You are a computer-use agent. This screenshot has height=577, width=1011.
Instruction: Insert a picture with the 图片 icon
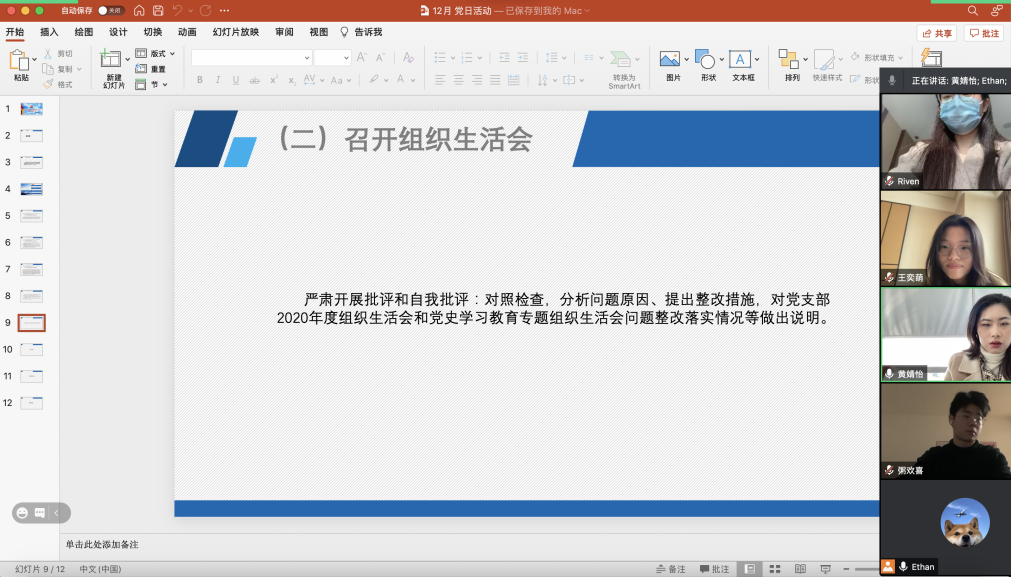click(670, 60)
